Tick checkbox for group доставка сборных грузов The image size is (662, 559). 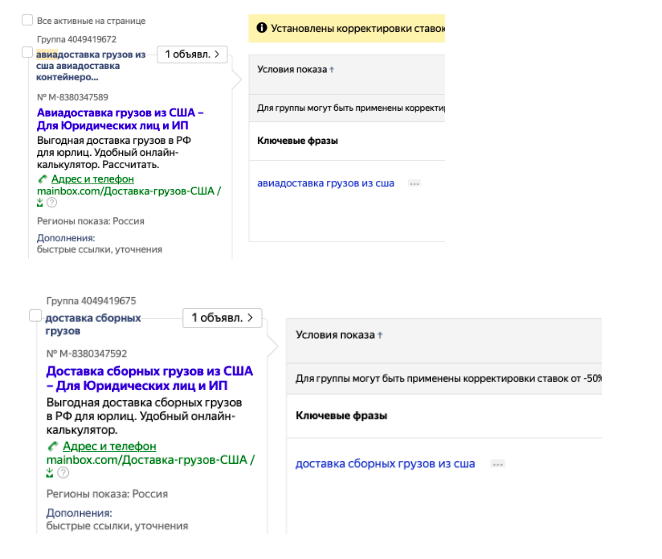pos(36,316)
